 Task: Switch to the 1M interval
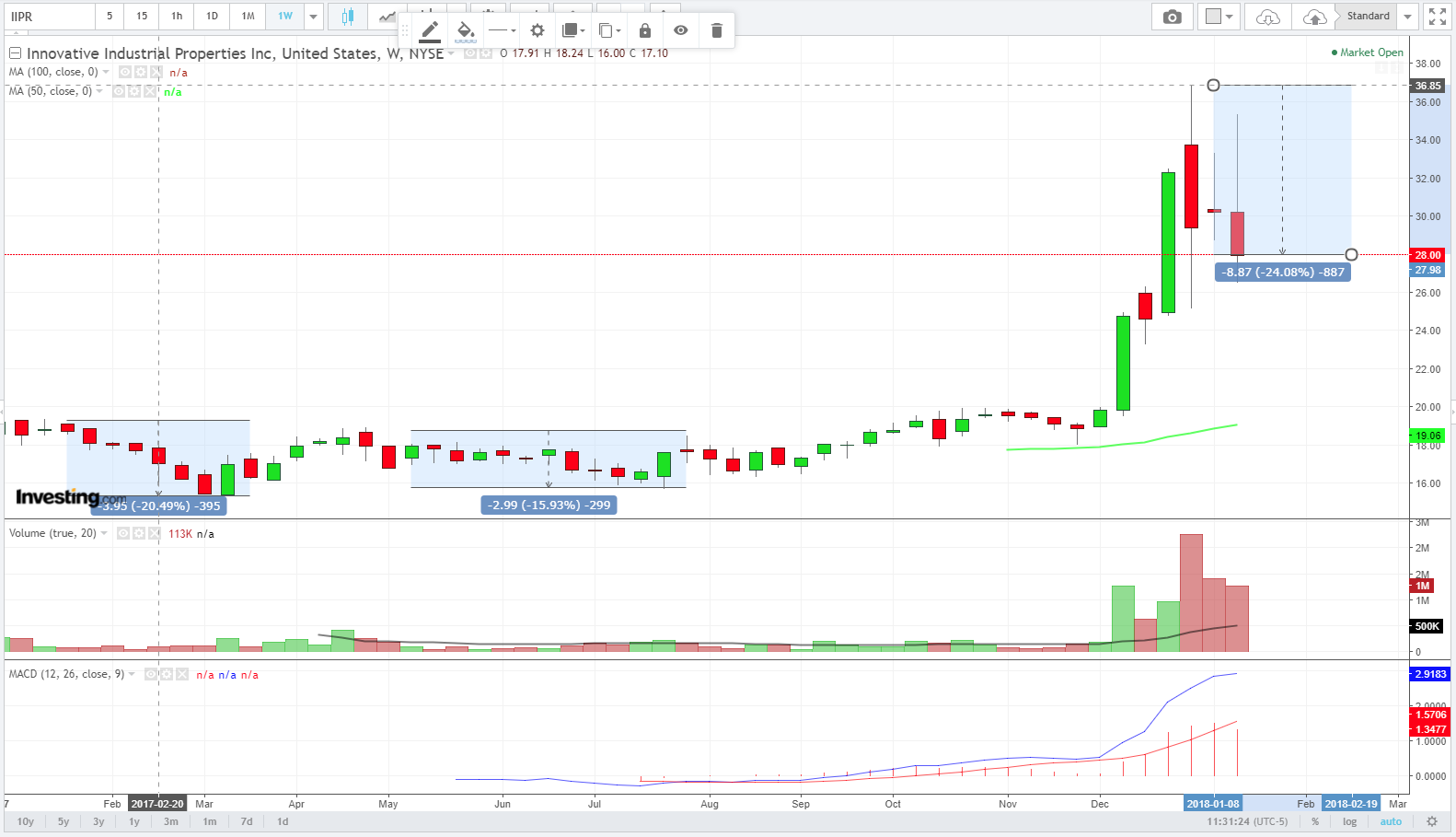[x=248, y=17]
